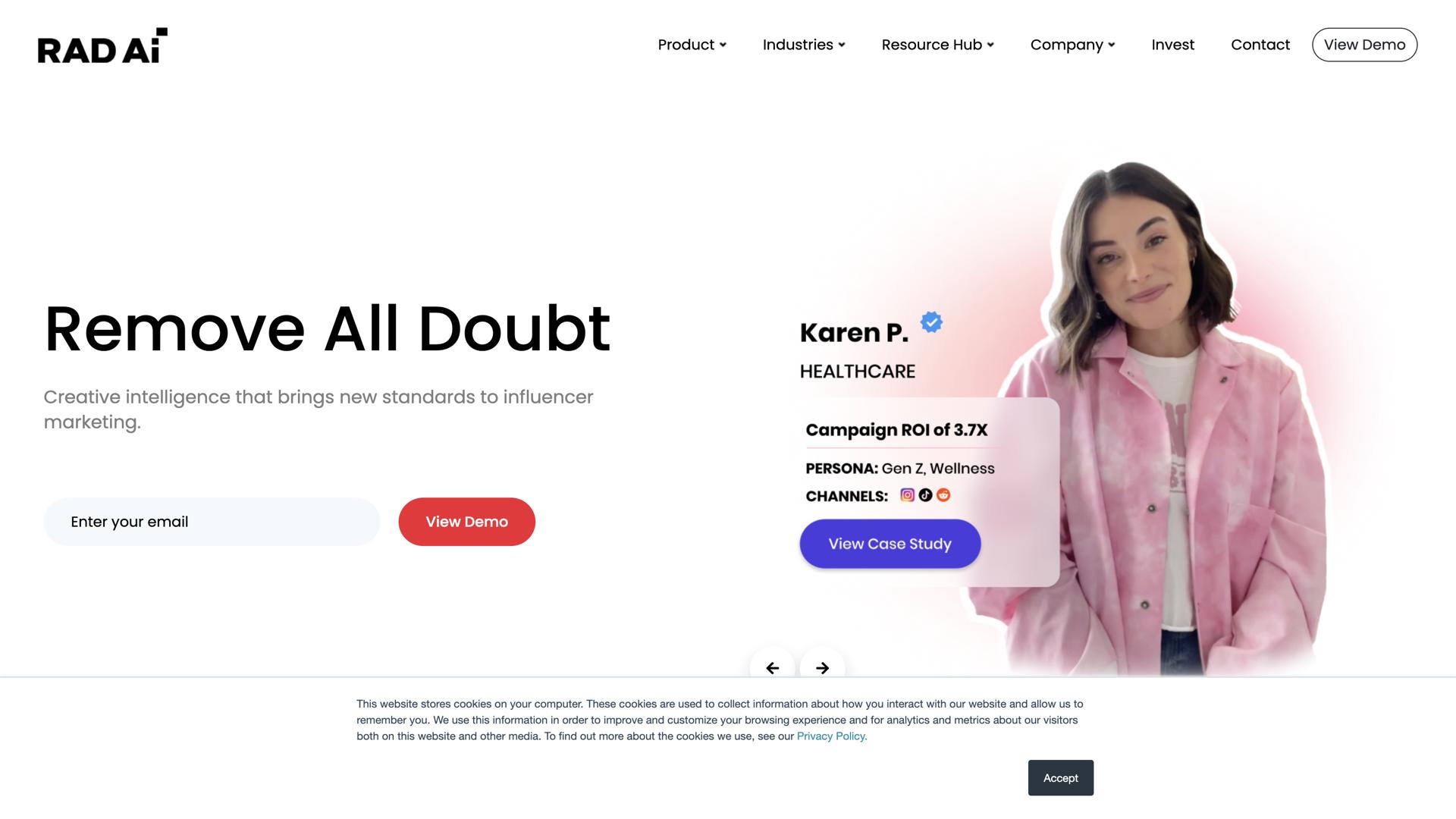This screenshot has width=1456, height=819.
Task: Open the Resource Hub dropdown
Action: tap(938, 45)
